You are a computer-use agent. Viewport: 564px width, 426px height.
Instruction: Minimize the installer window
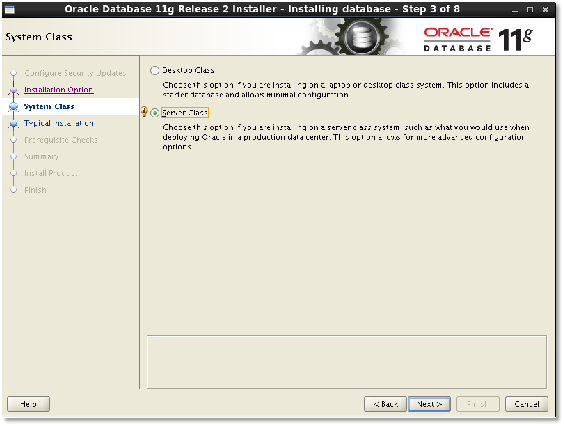[x=515, y=10]
